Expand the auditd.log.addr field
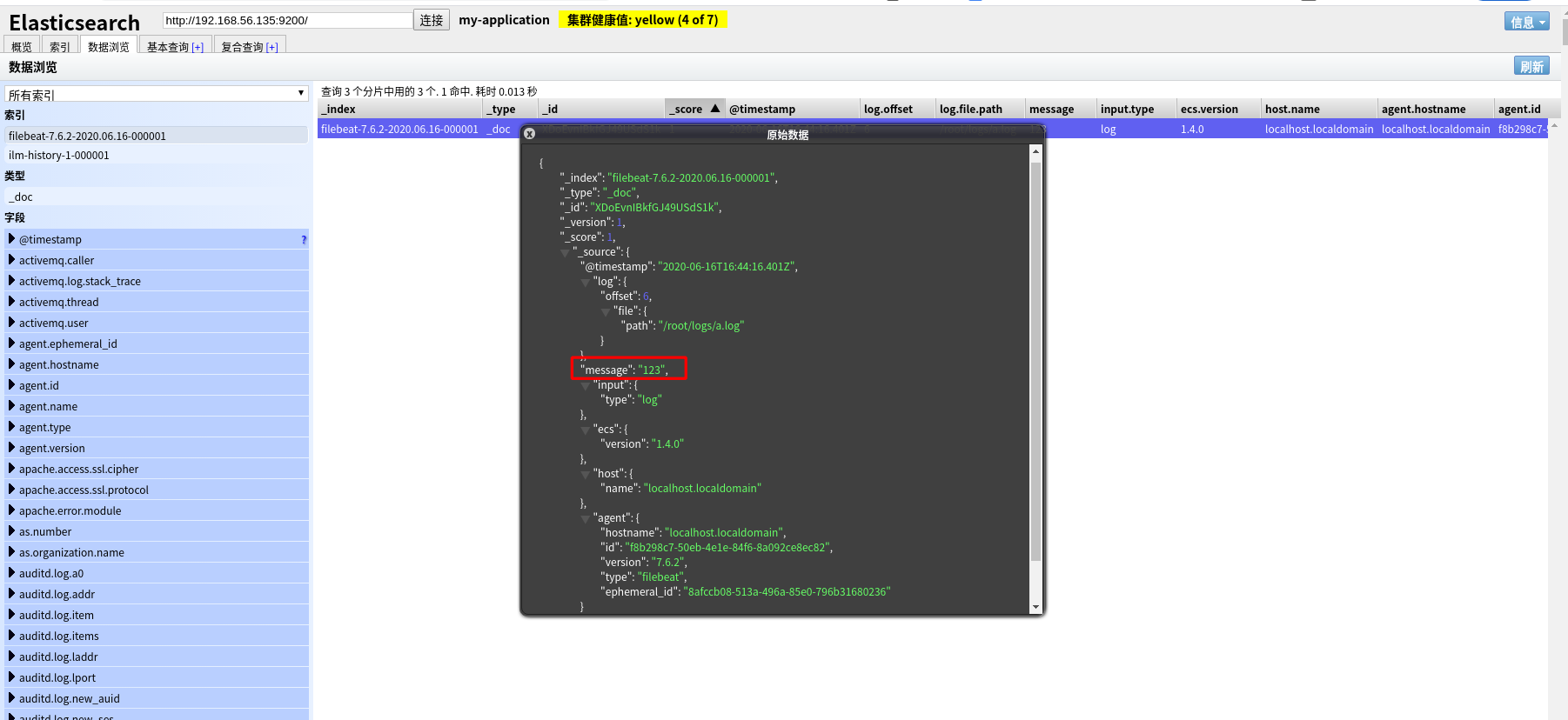 [11, 594]
